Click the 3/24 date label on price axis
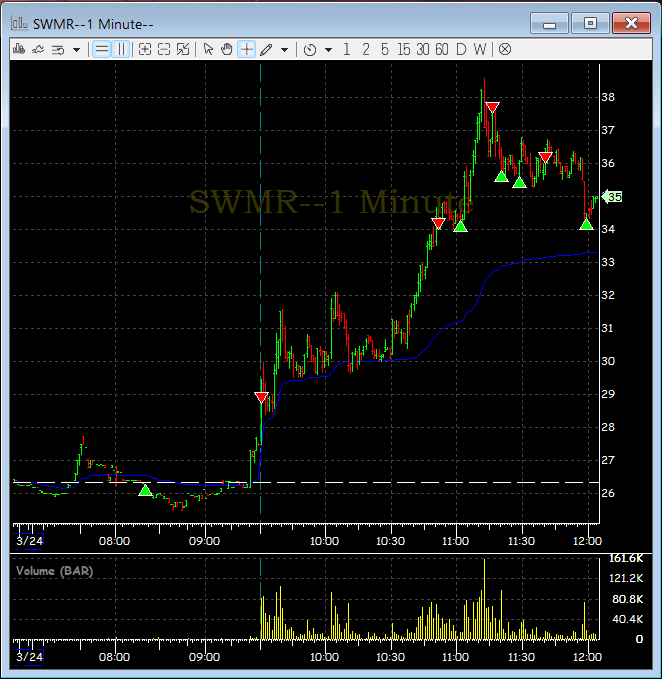This screenshot has height=679, width=662. (x=29, y=541)
